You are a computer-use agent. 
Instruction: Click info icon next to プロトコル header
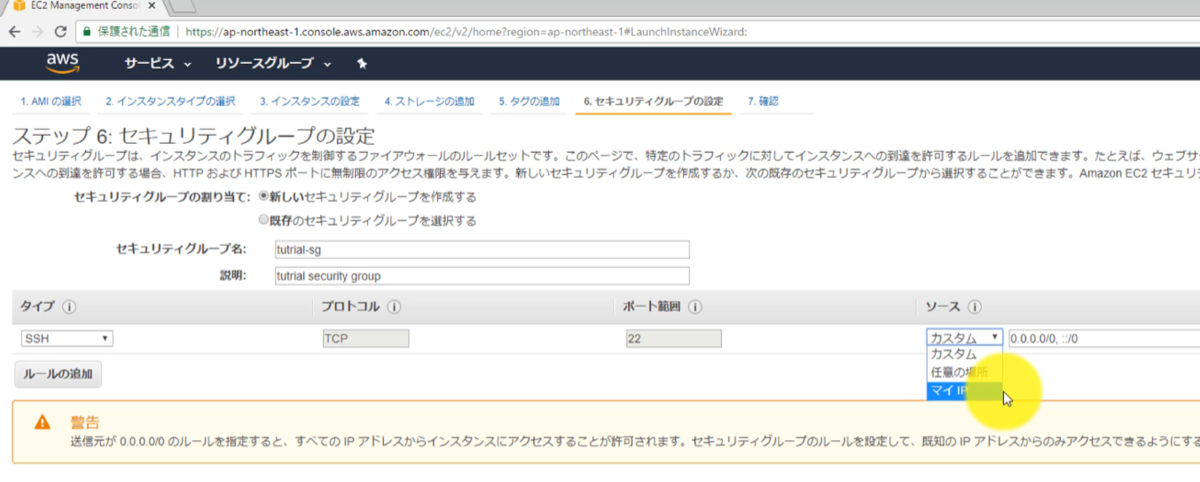click(x=395, y=307)
